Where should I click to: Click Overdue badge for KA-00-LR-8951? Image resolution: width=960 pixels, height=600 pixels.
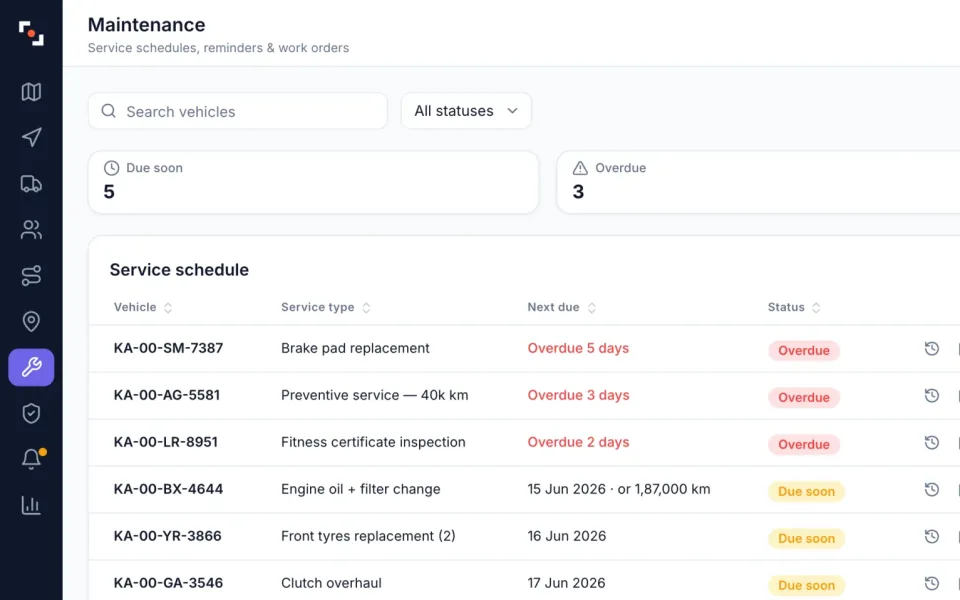coord(804,444)
